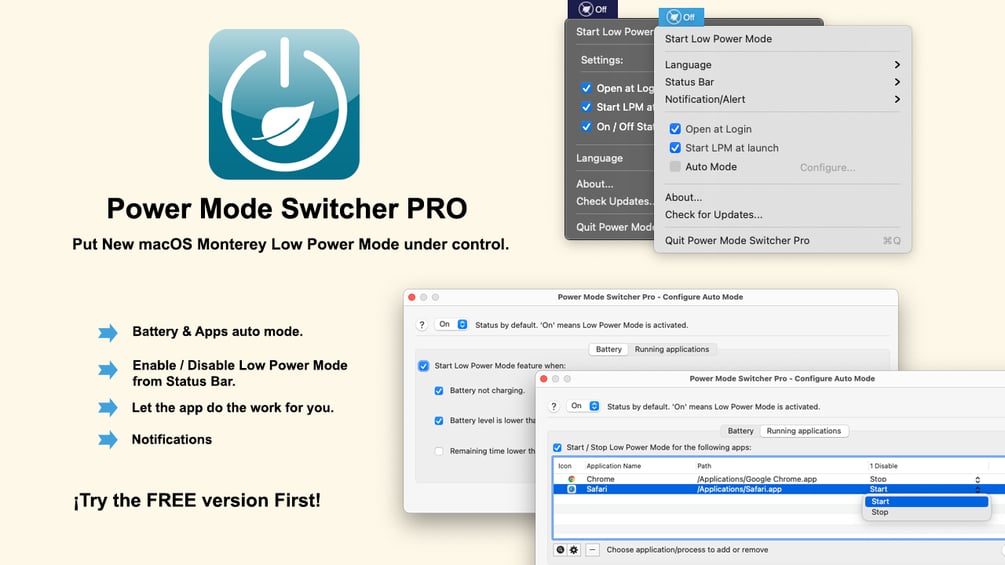Click the blue Off status bar icon
1005x565 pixels.
[681, 17]
